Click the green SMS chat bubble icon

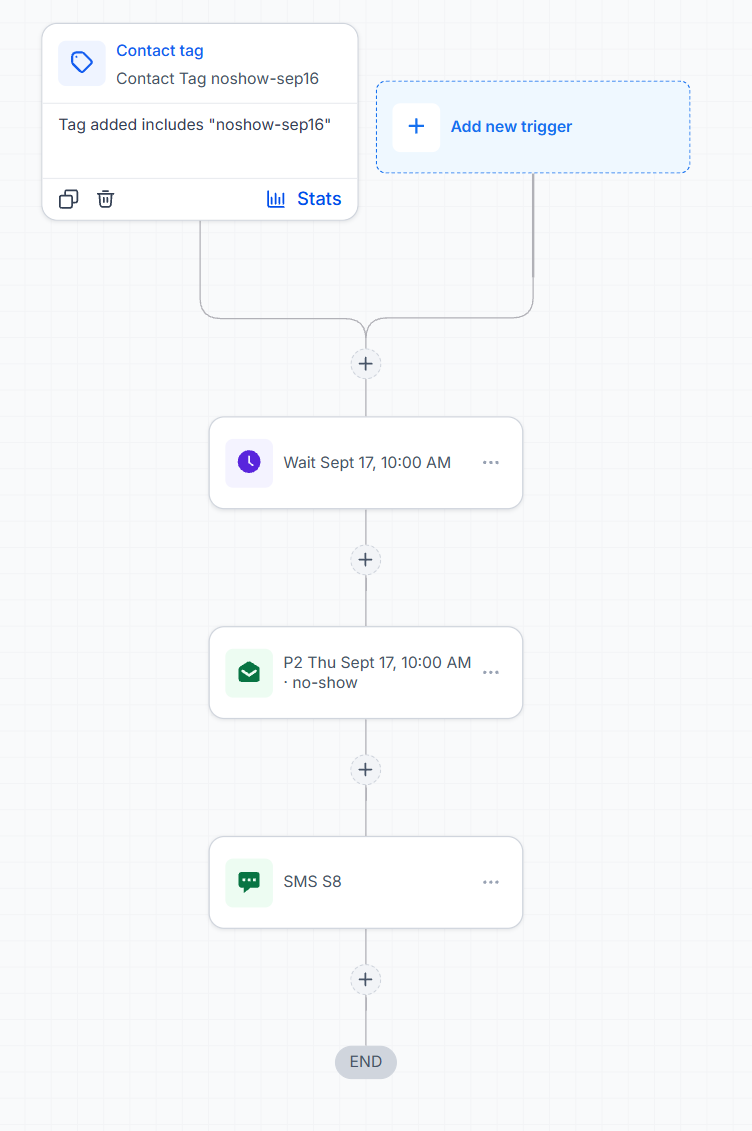pos(249,882)
